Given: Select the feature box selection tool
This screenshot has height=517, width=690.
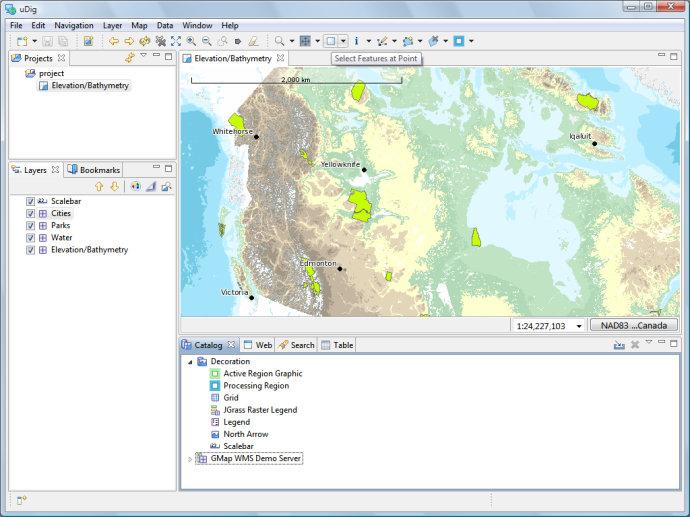Looking at the screenshot, I should coord(331,41).
